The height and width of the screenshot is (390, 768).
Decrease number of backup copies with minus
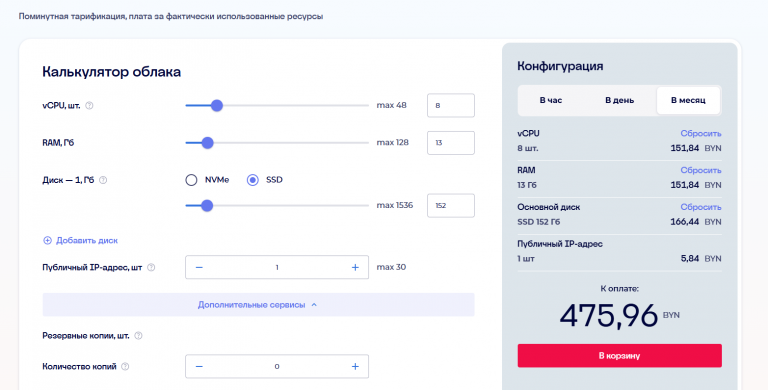pos(199,366)
